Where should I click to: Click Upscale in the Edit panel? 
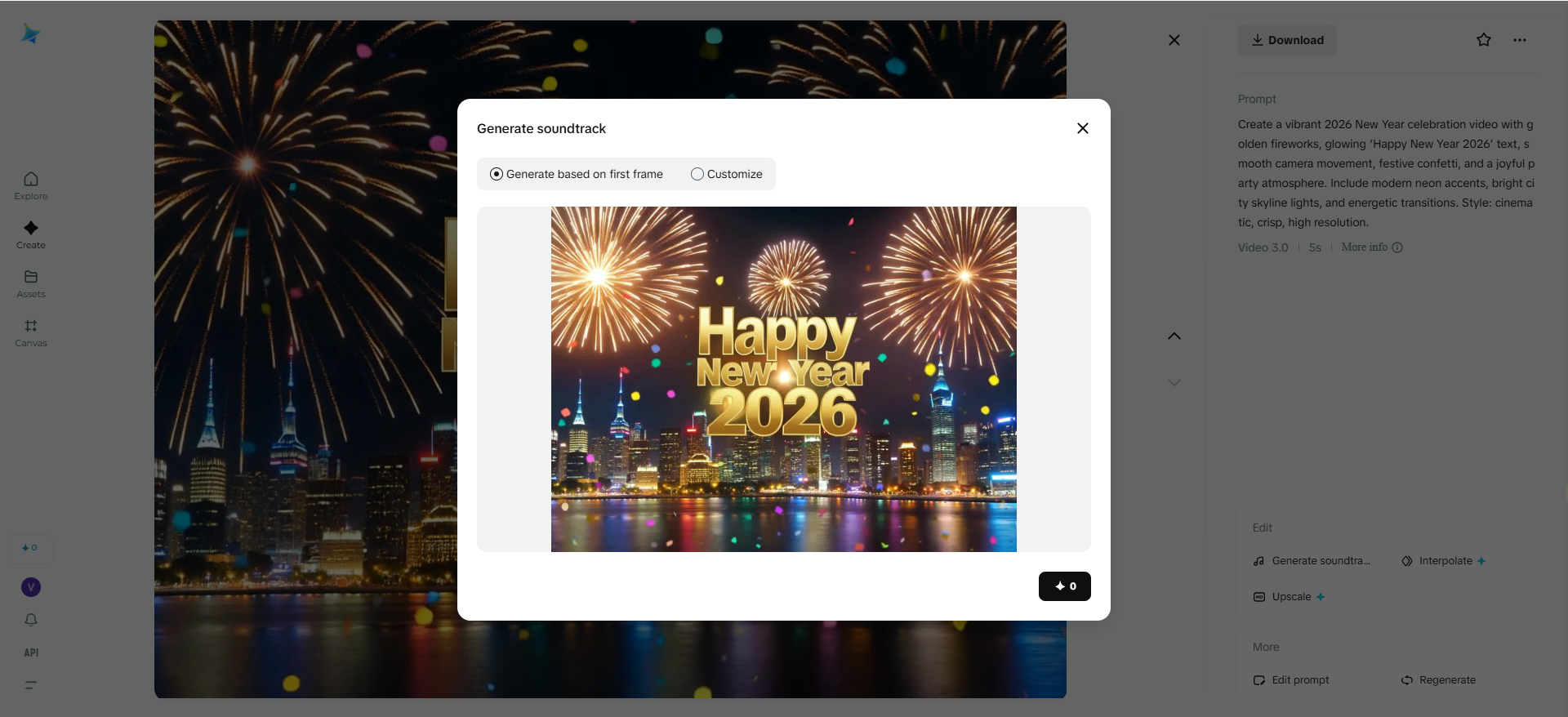point(1290,597)
